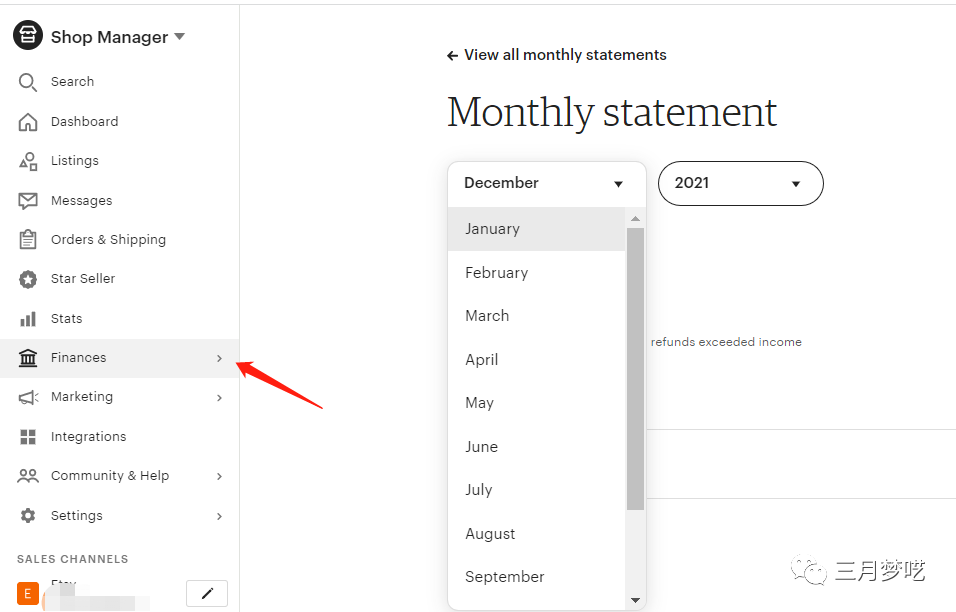
Task: Open Messages using the envelope icon
Action: point(28,201)
